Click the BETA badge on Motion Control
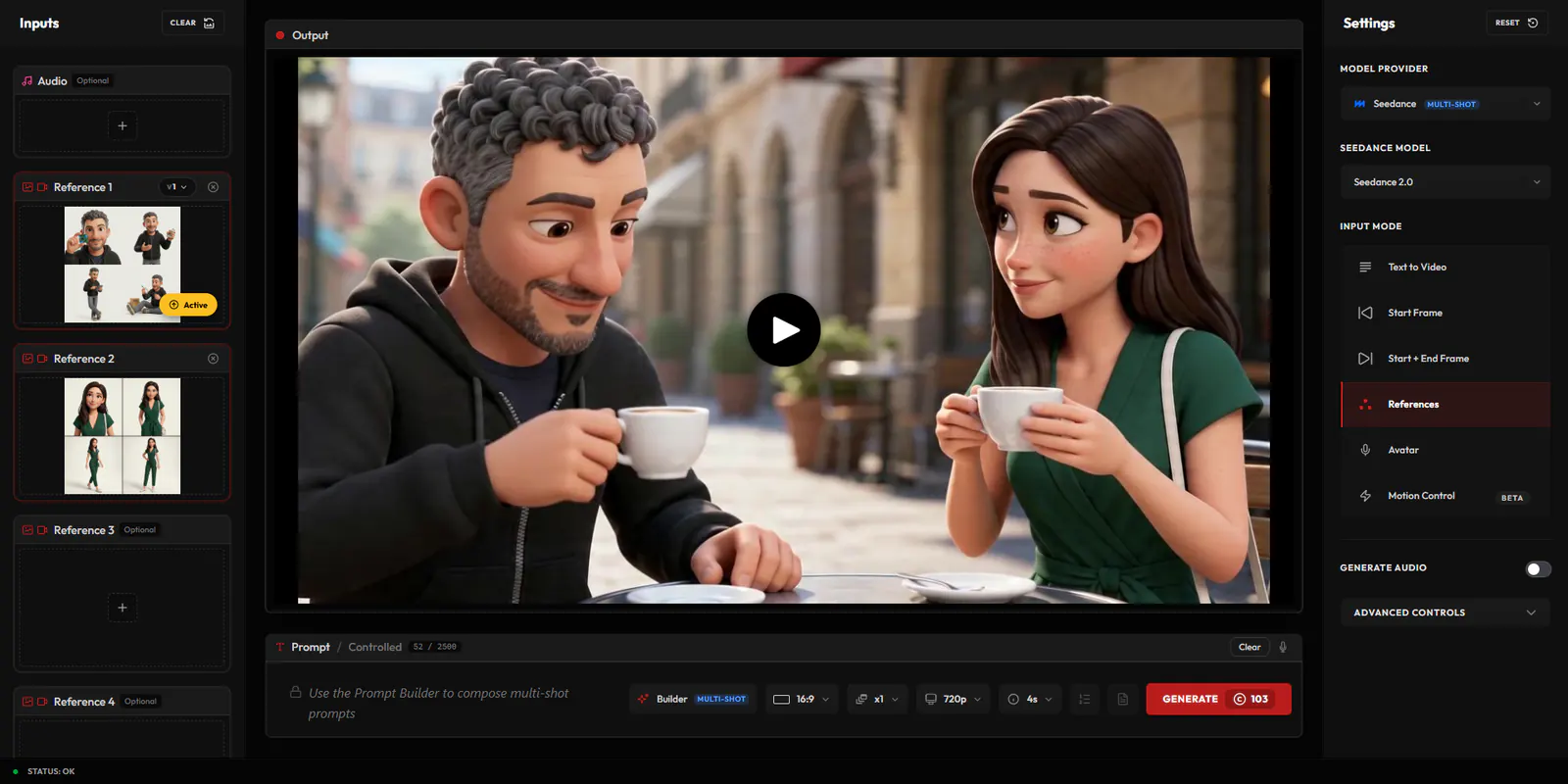 click(1512, 498)
